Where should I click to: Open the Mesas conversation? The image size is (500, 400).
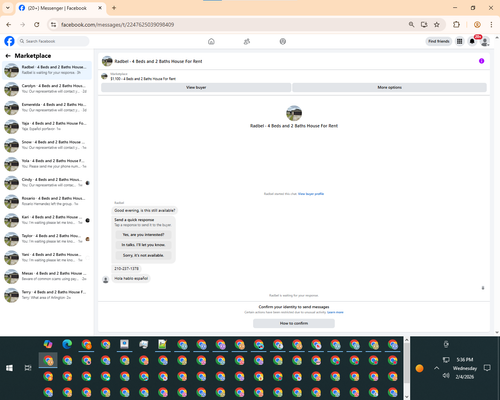point(47,276)
